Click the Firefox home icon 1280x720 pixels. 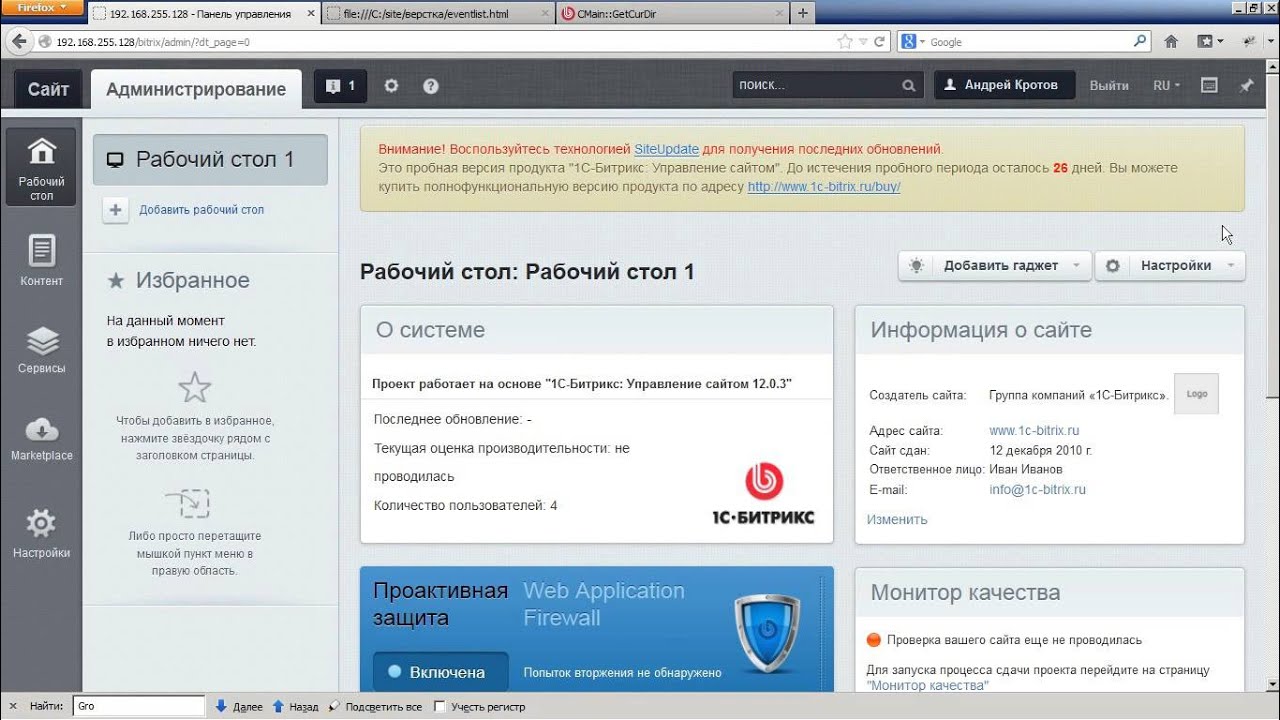click(x=1171, y=42)
